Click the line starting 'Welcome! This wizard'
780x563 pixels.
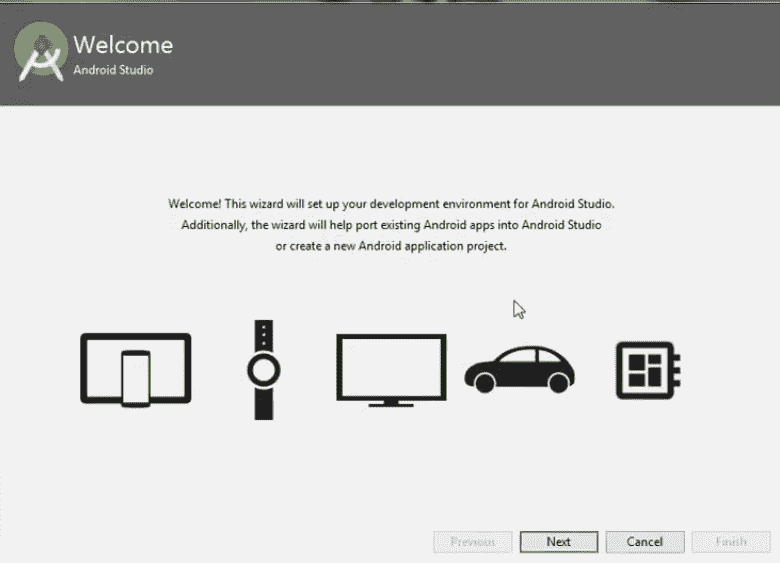[x=391, y=204]
